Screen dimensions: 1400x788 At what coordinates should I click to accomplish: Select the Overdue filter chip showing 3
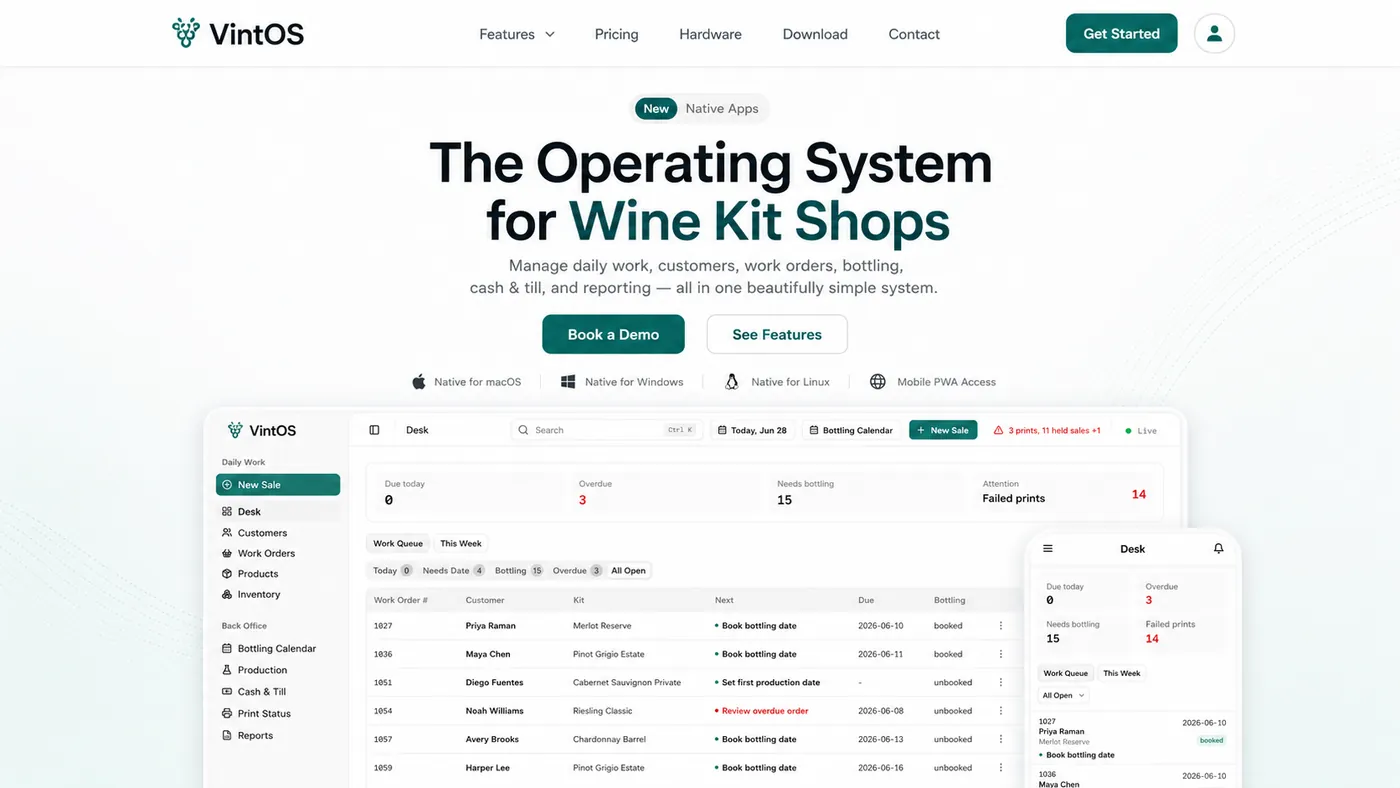pos(578,571)
